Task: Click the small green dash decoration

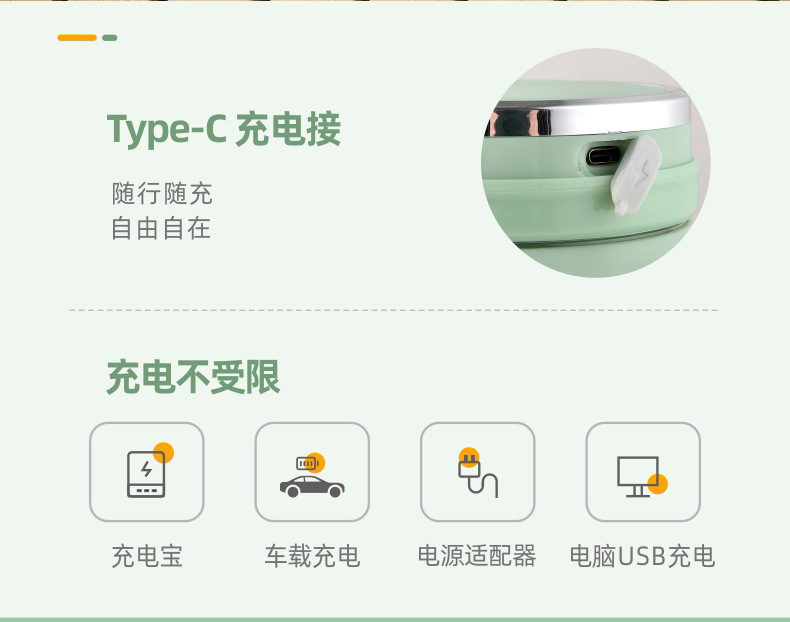Action: 109,38
